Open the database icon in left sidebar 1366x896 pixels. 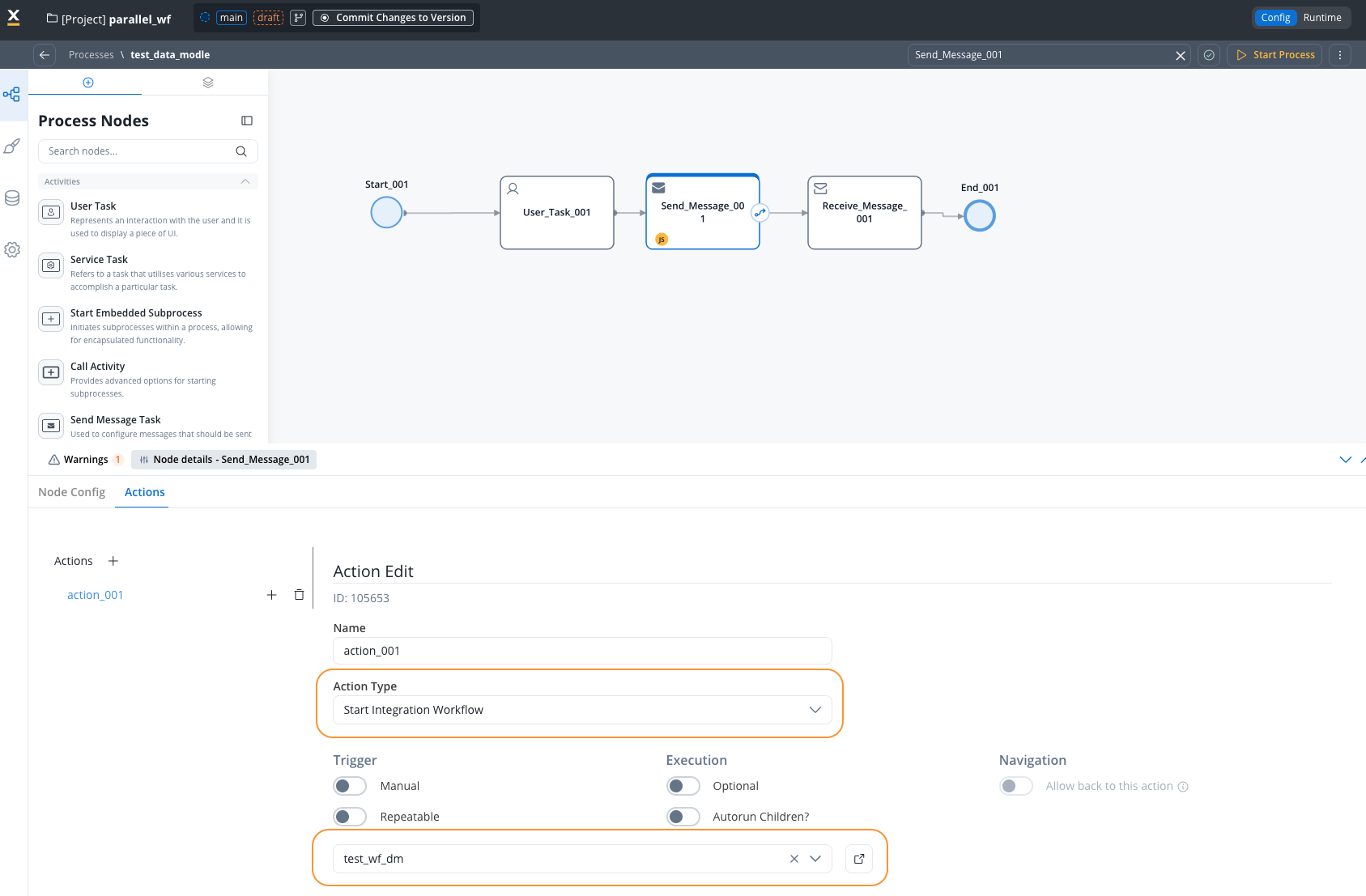tap(12, 198)
